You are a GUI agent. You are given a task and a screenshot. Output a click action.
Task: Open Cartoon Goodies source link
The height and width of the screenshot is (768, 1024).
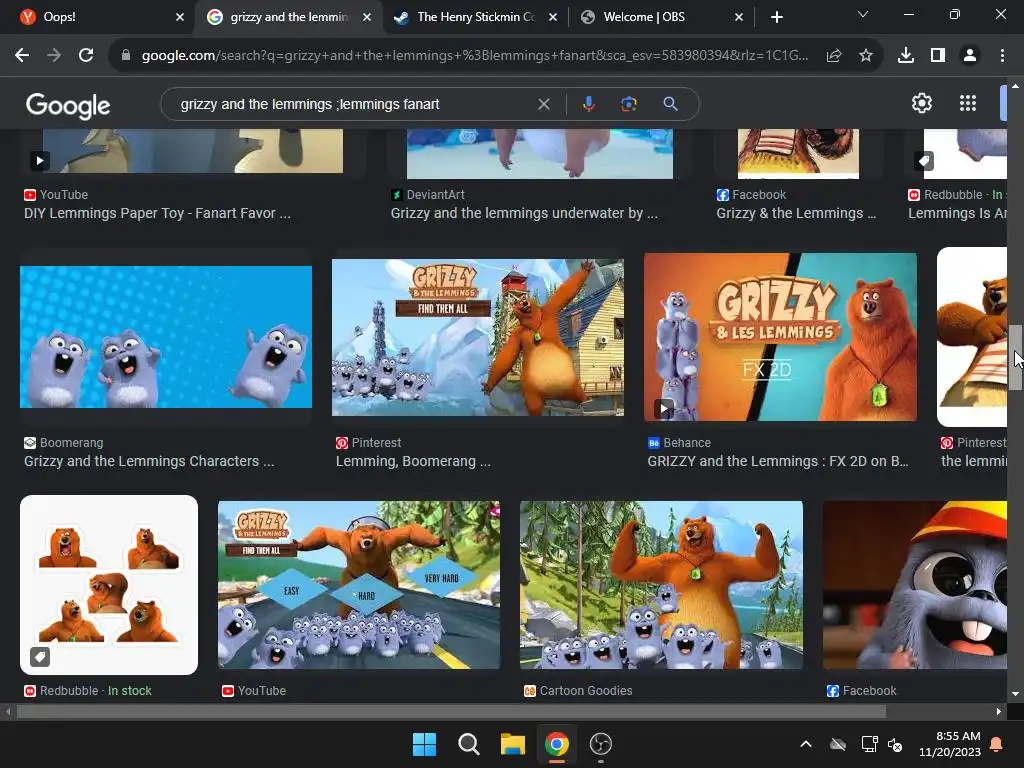(x=578, y=691)
